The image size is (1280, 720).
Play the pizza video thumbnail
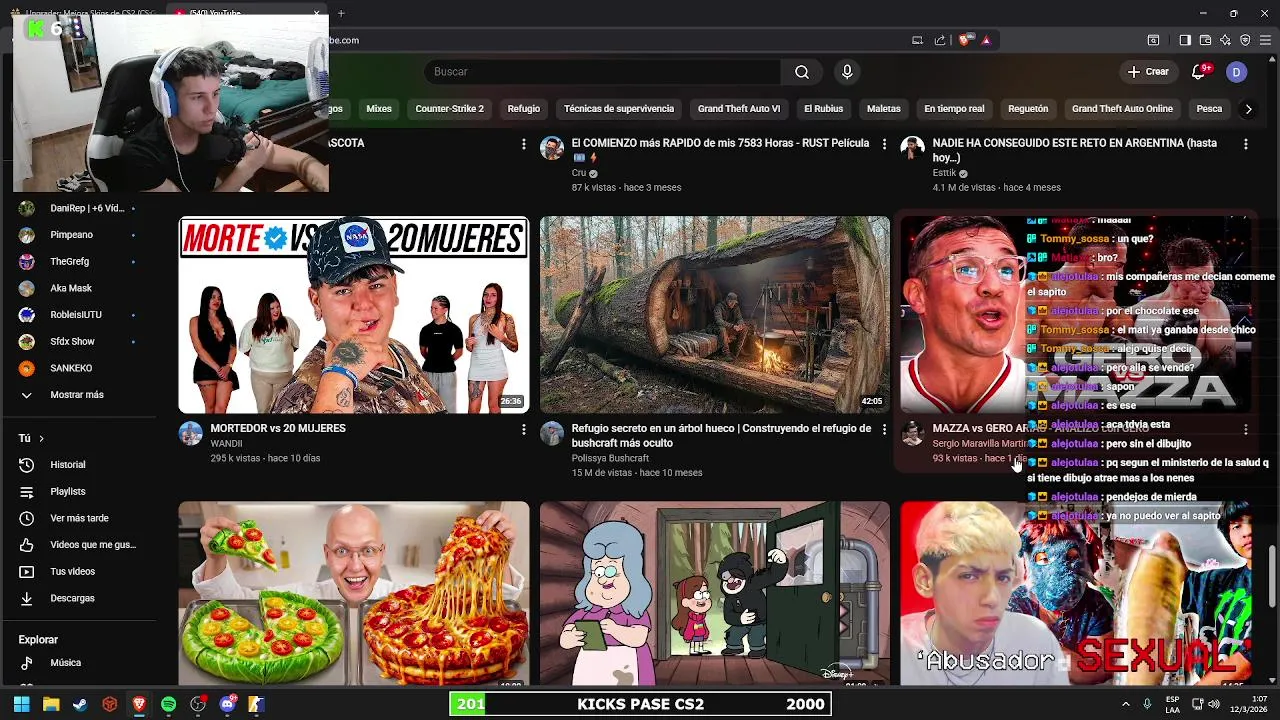[x=354, y=593]
